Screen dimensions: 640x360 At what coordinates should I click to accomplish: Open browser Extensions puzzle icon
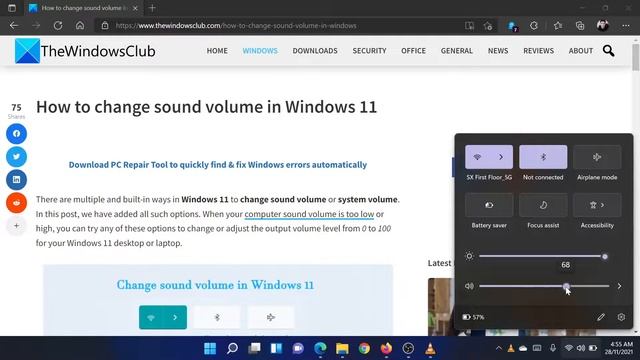tap(534, 26)
